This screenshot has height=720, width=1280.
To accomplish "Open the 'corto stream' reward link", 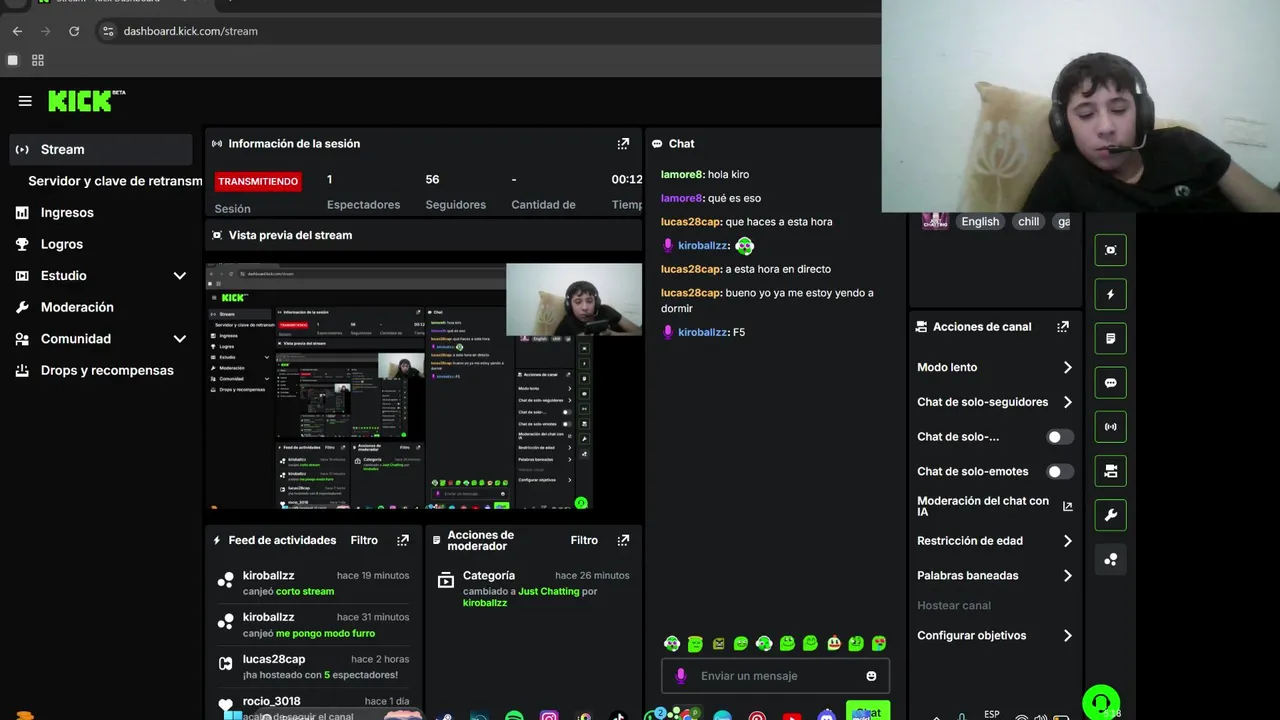I will click(305, 591).
